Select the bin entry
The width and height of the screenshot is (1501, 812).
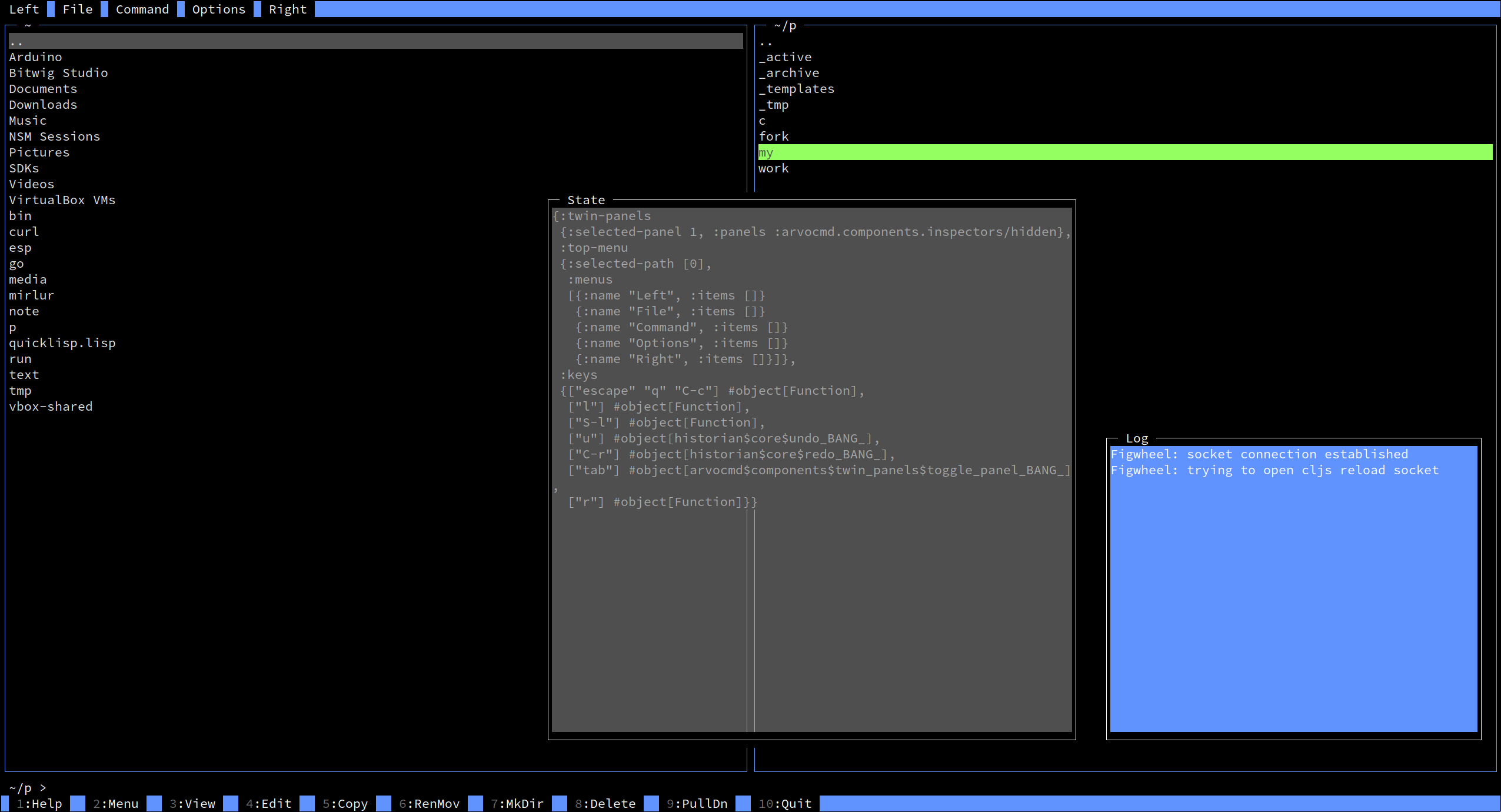20,216
